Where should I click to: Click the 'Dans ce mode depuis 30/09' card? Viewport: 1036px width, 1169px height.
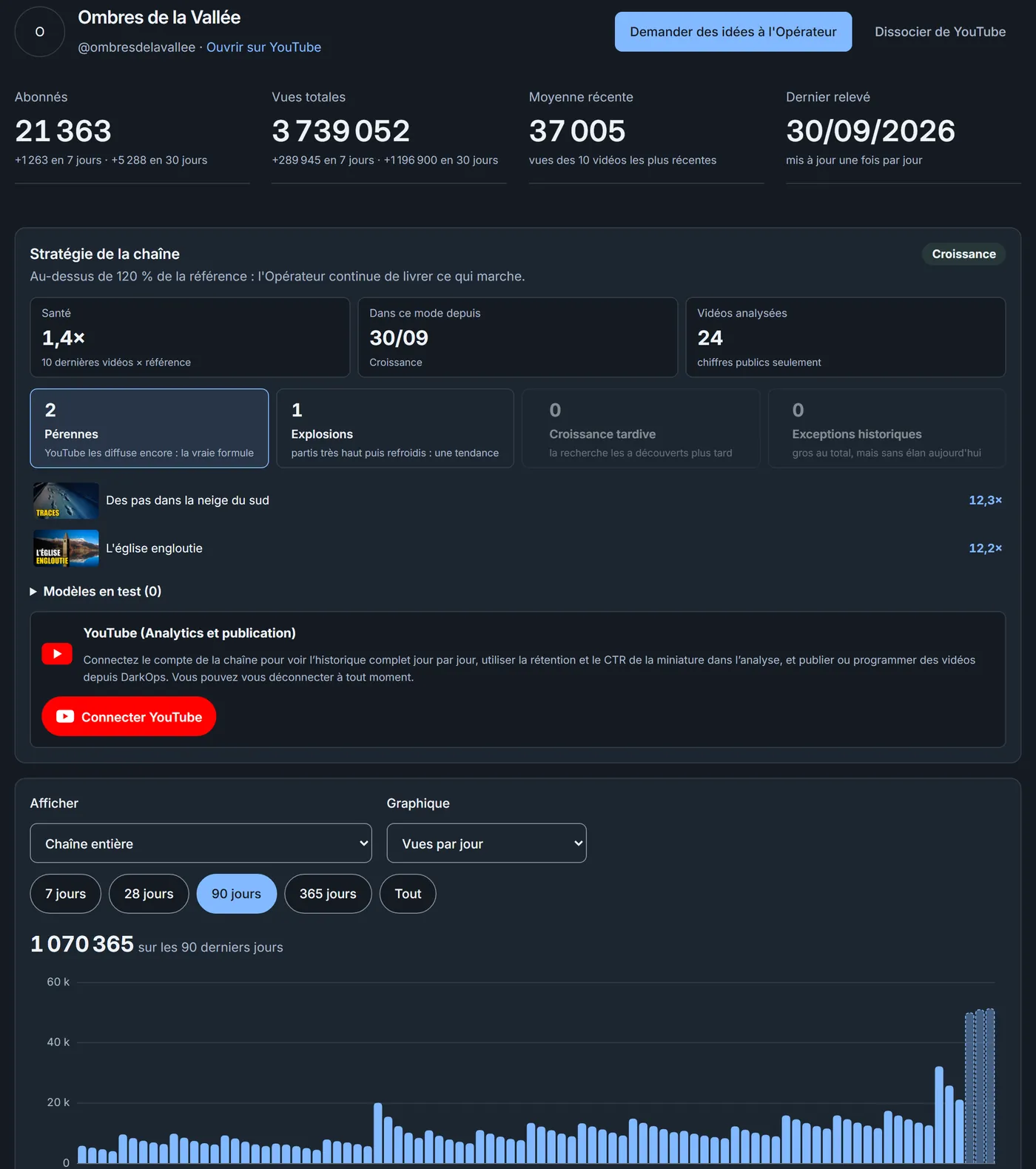[518, 337]
